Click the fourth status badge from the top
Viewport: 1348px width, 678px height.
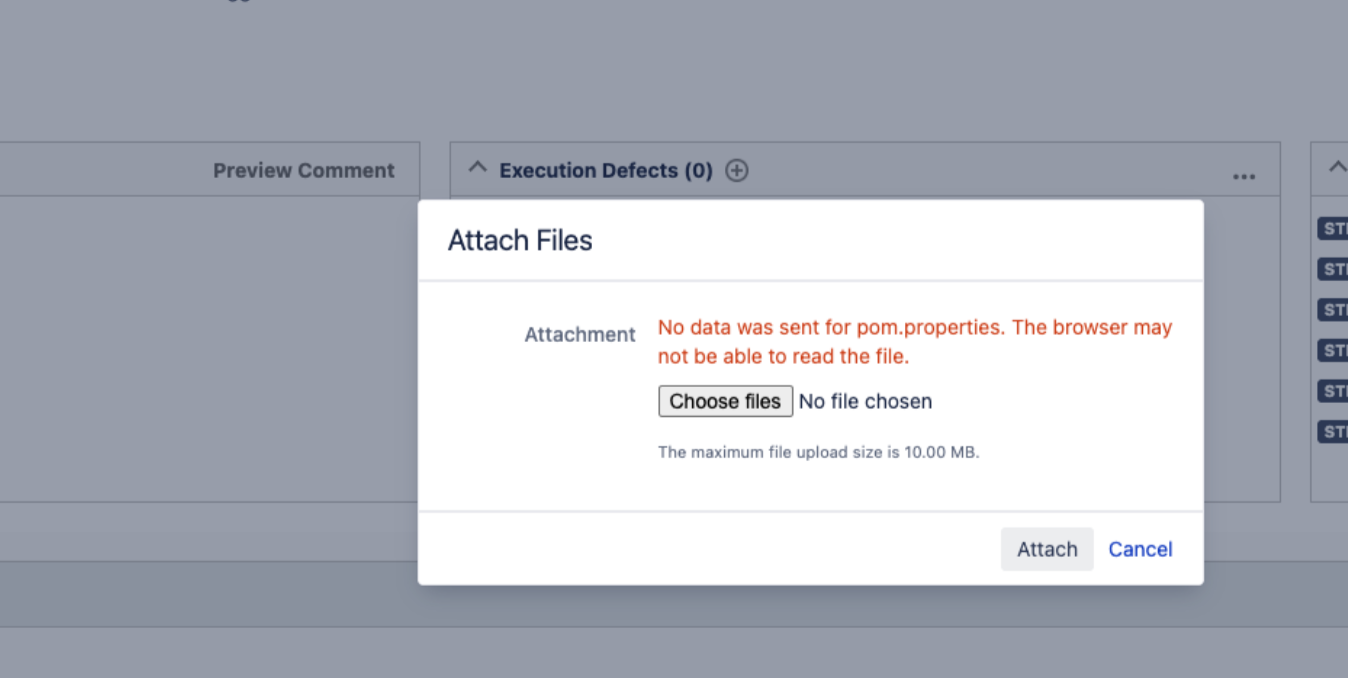pos(1334,350)
